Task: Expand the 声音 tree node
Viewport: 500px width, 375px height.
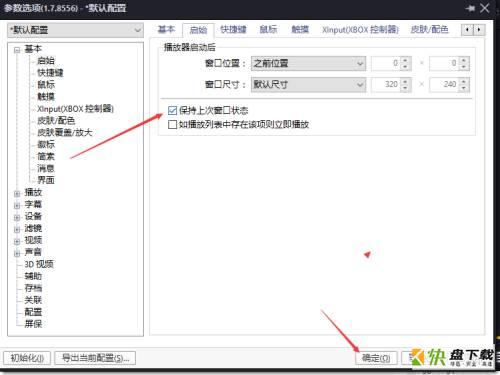Action: coord(17,253)
